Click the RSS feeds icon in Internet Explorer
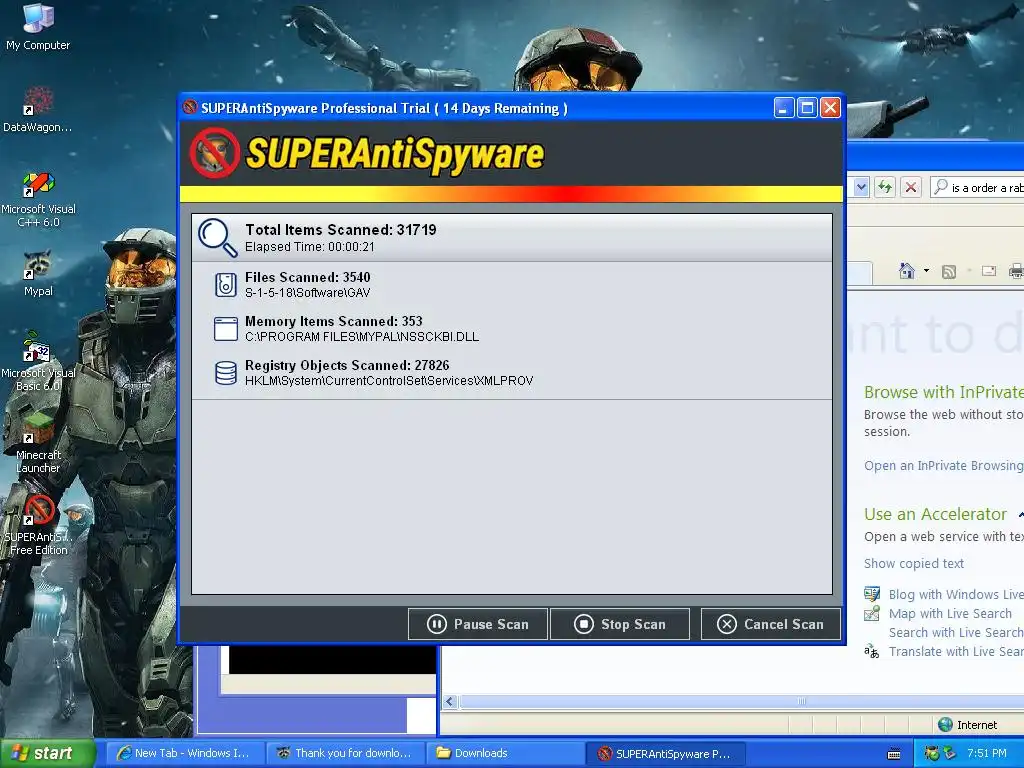This screenshot has height=768, width=1024. pos(949,271)
